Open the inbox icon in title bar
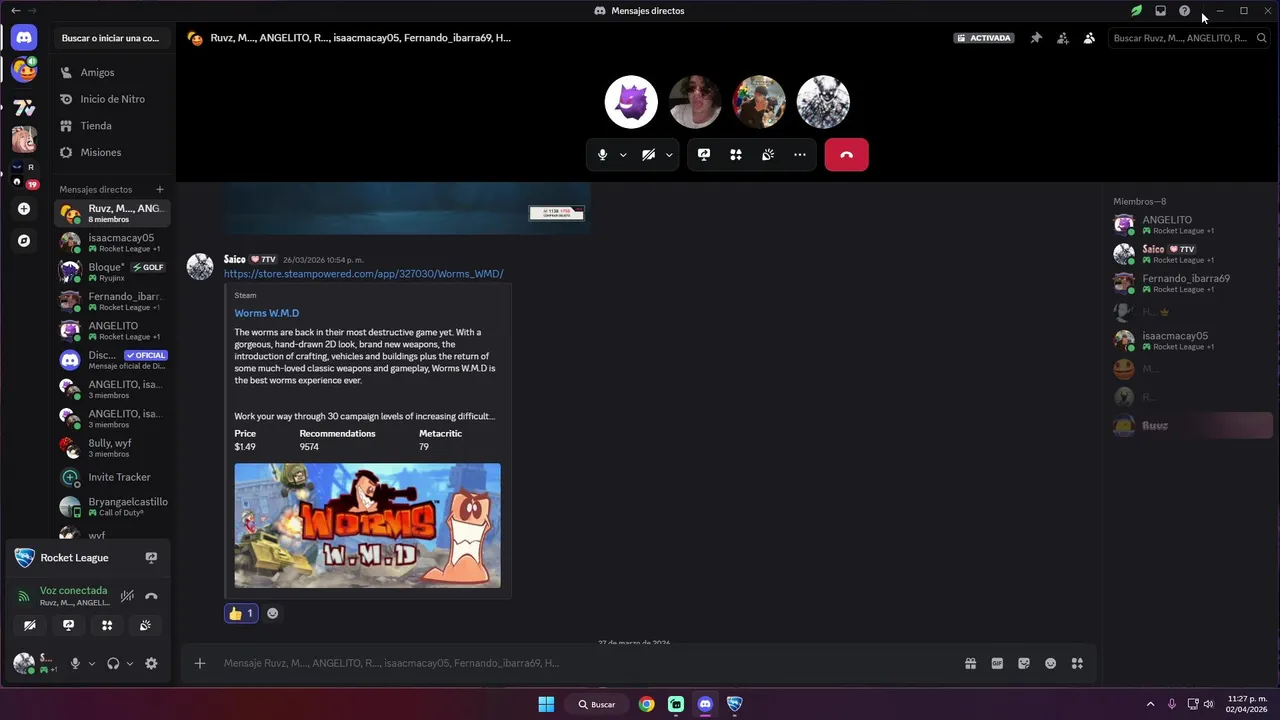The width and height of the screenshot is (1280, 720). tap(1160, 11)
